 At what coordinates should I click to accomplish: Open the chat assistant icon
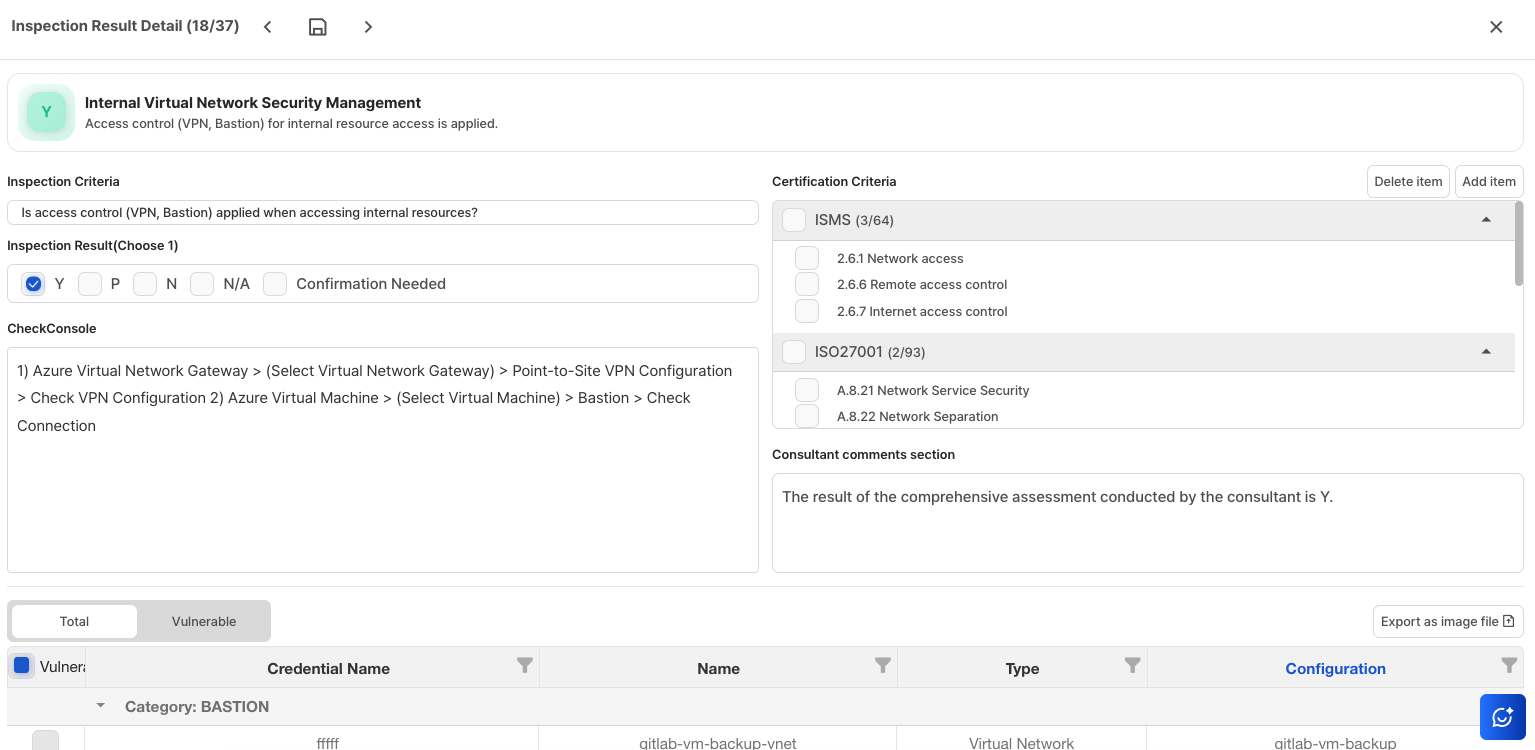point(1502,717)
